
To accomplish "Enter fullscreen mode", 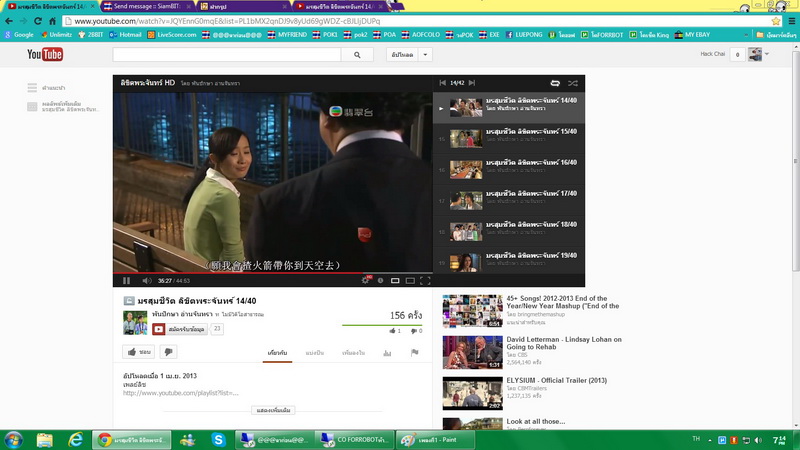I will click(x=425, y=281).
